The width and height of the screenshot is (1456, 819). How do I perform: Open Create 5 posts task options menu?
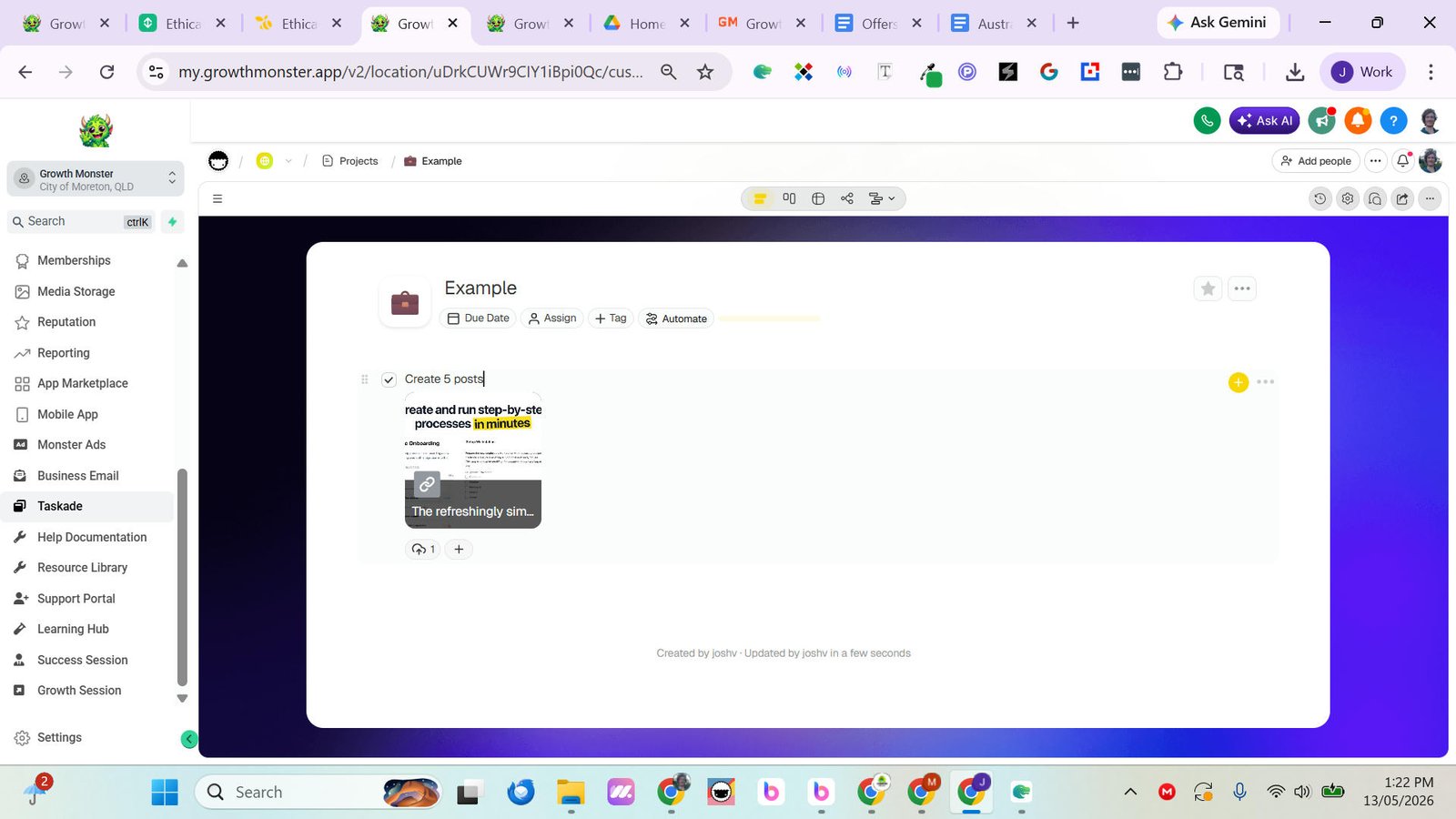(x=1265, y=382)
